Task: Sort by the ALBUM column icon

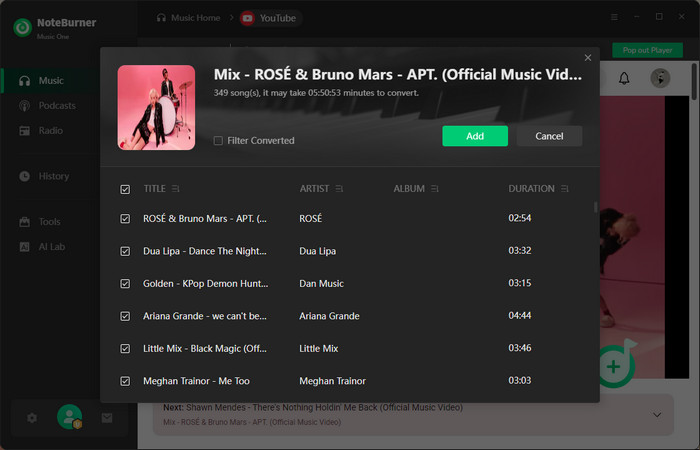Action: point(435,189)
